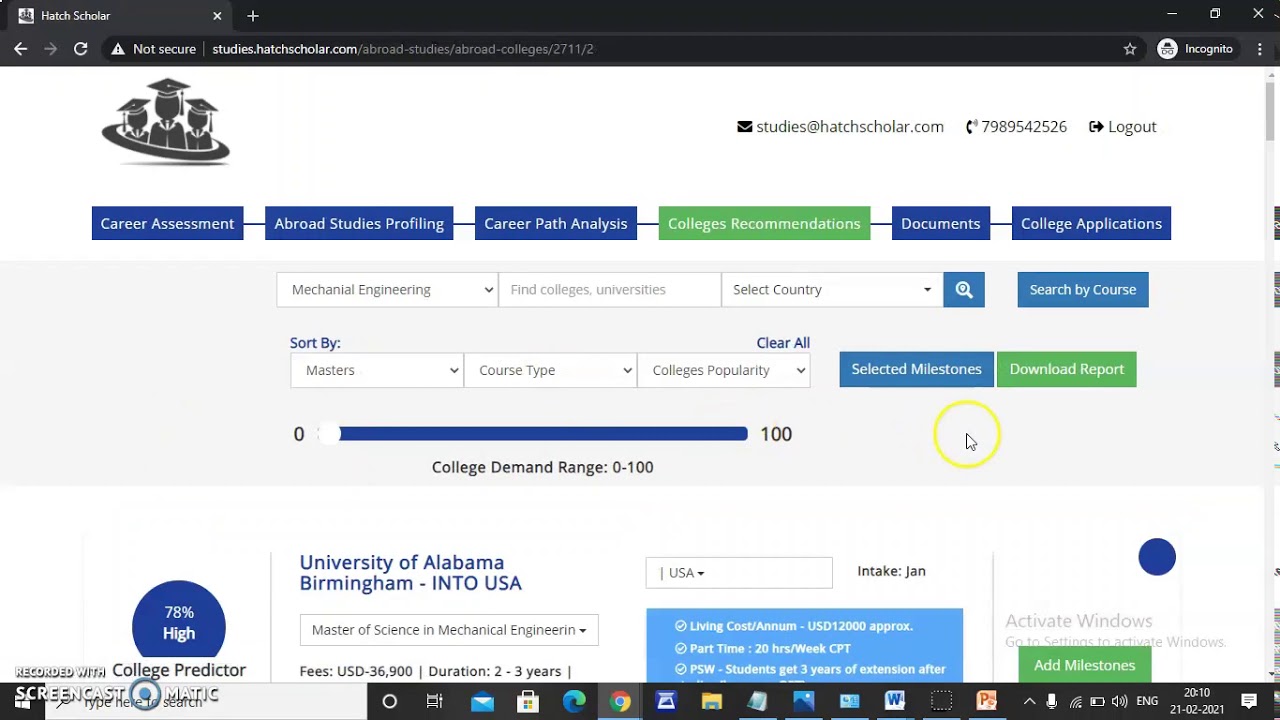Expand the USA country dropdown on college card

739,573
